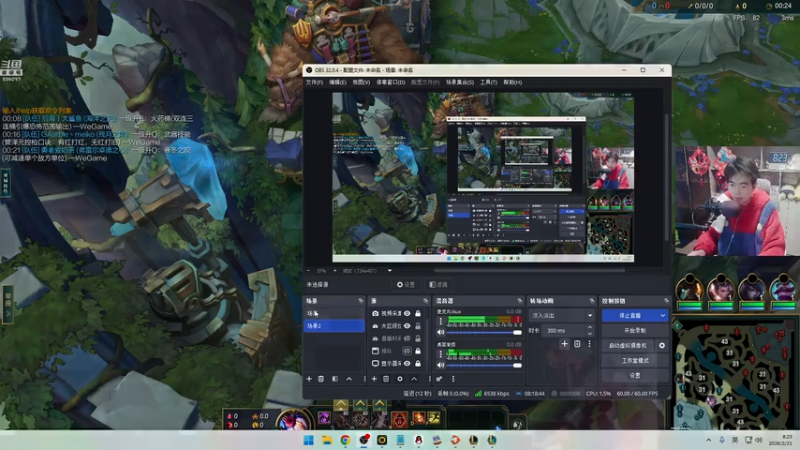Toggle lock on the display capture source
The height and width of the screenshot is (450, 800).
418,363
